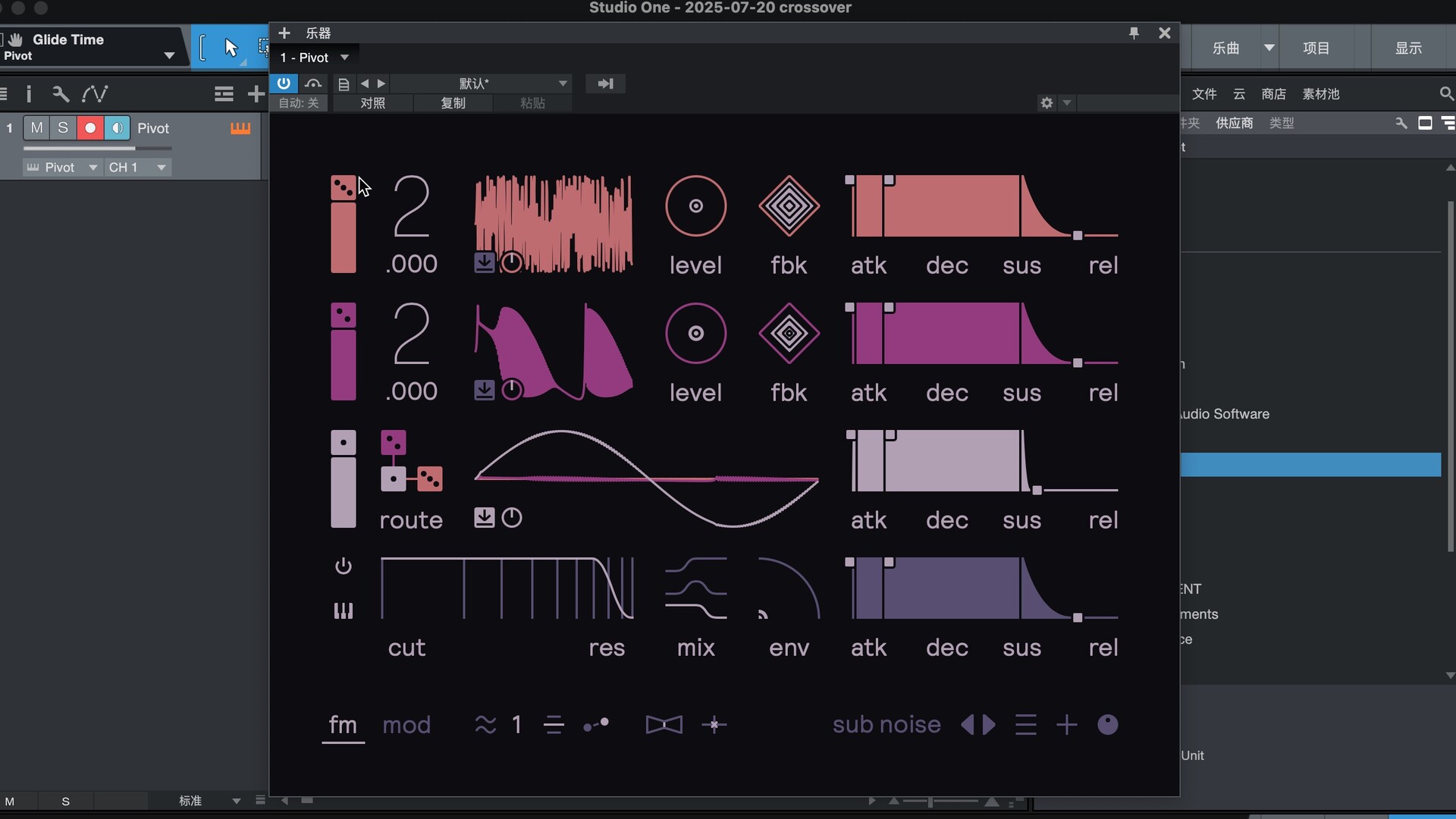Screen dimensions: 1456x819
Task: Click operator 1 waveform phase clock icon
Action: tap(512, 262)
